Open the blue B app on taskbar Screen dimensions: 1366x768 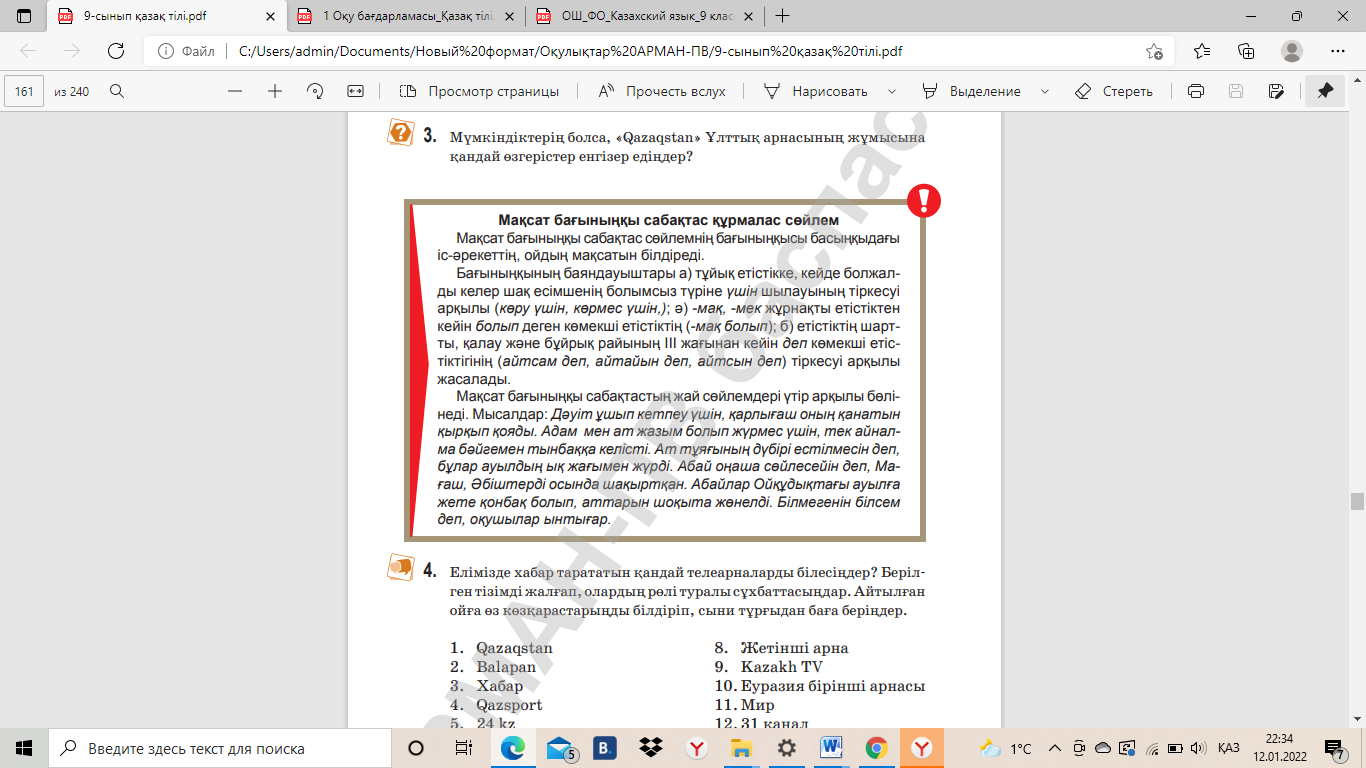click(x=605, y=748)
